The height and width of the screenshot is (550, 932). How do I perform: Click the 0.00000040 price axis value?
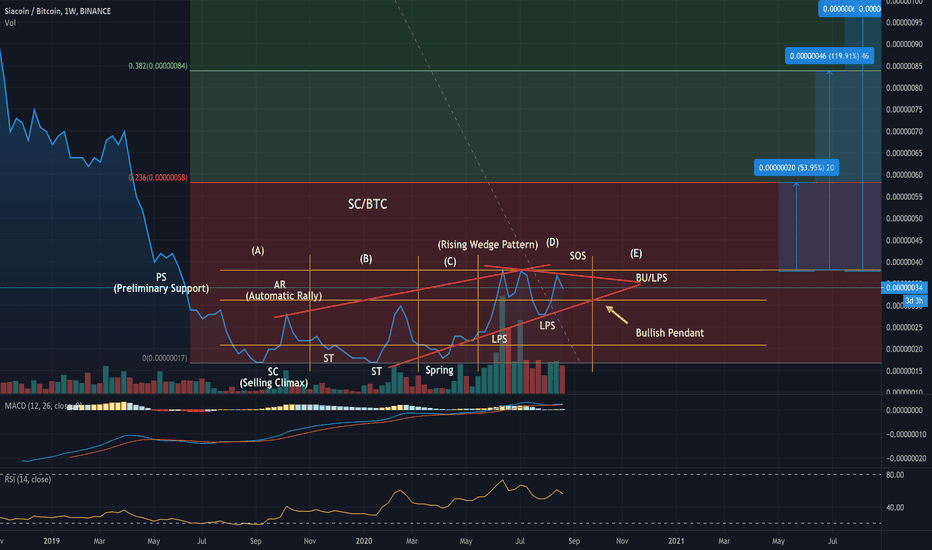pyautogui.click(x=904, y=262)
